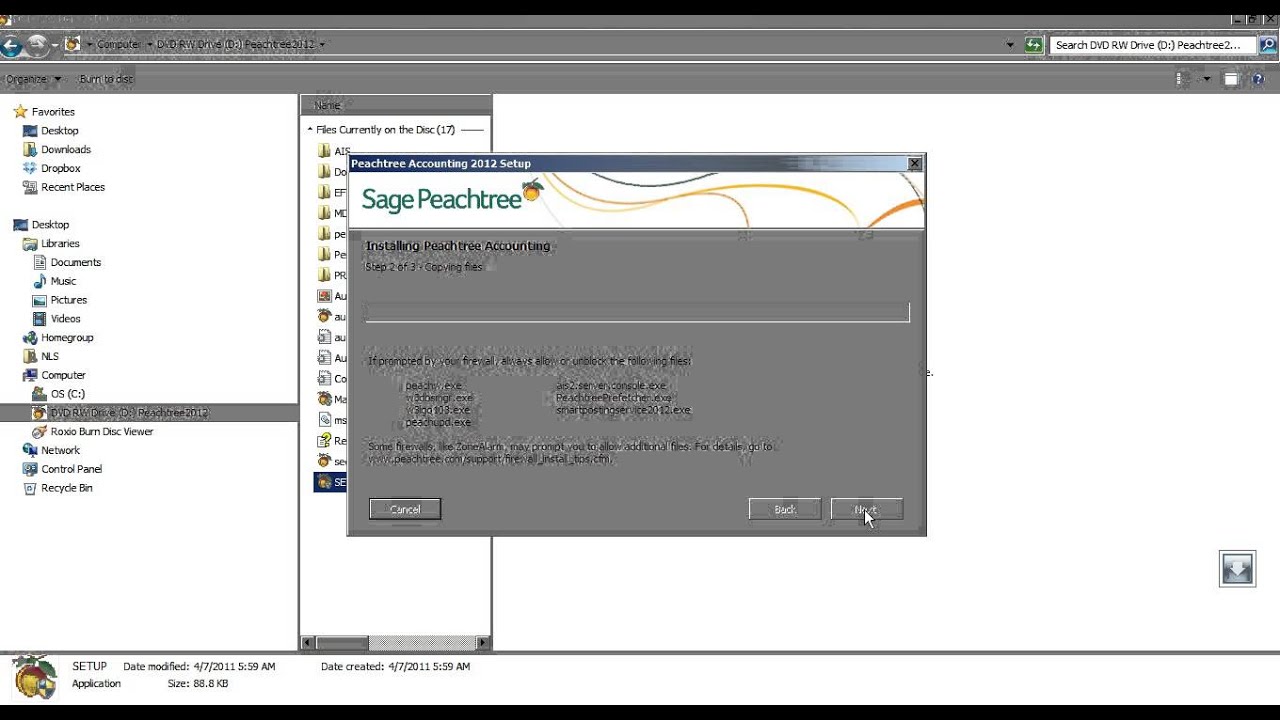Open the view options dropdown arrow
Image resolution: width=1280 pixels, height=720 pixels.
click(1206, 79)
